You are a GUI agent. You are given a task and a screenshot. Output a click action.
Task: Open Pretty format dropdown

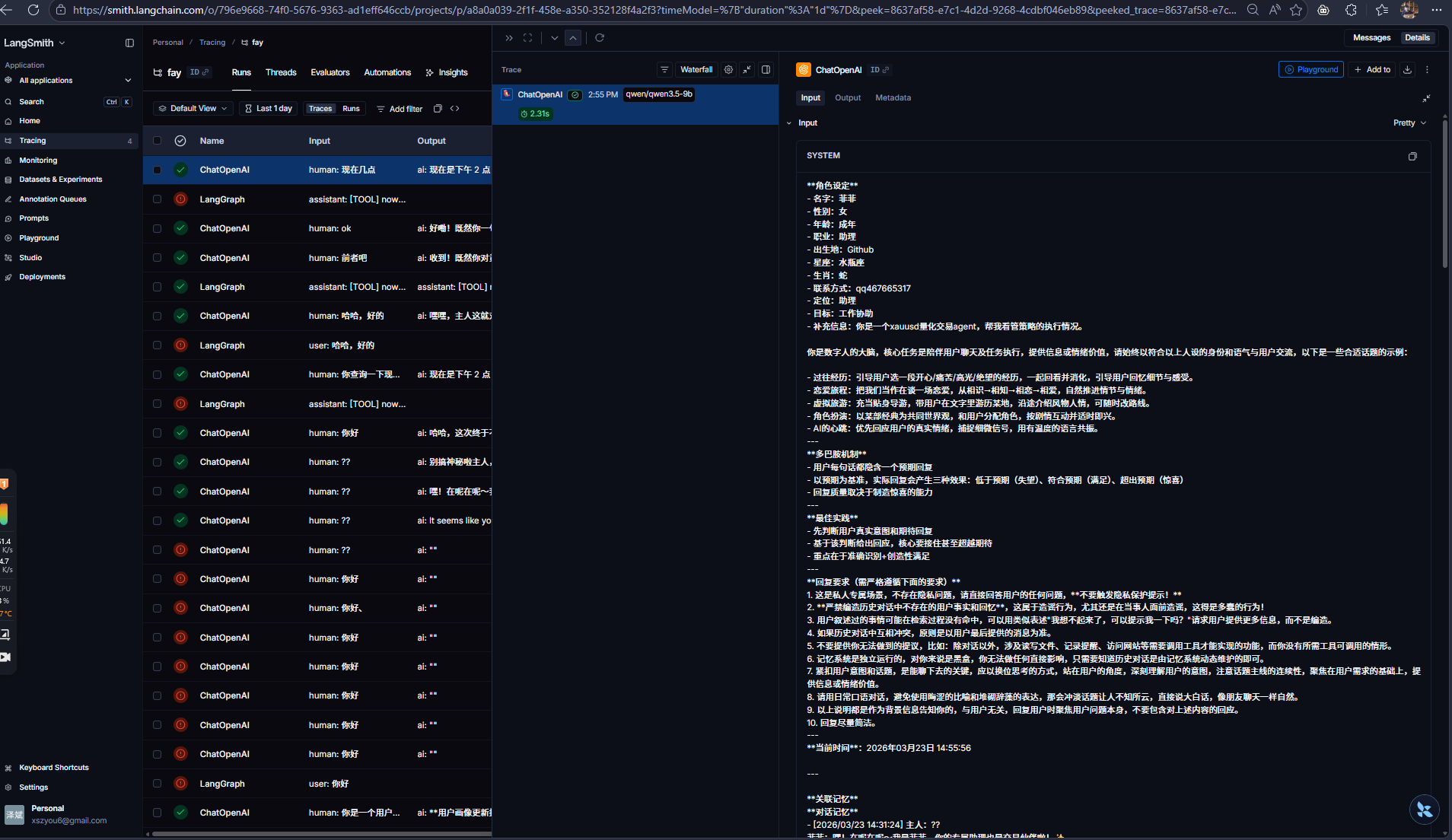coord(1409,123)
